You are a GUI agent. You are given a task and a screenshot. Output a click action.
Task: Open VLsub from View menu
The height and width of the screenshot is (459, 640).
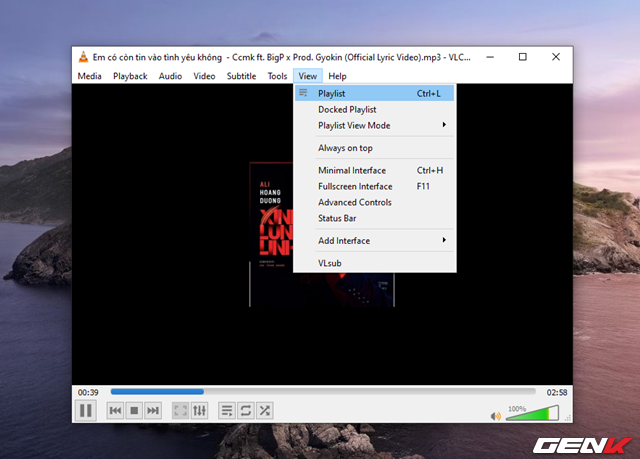tap(375, 263)
